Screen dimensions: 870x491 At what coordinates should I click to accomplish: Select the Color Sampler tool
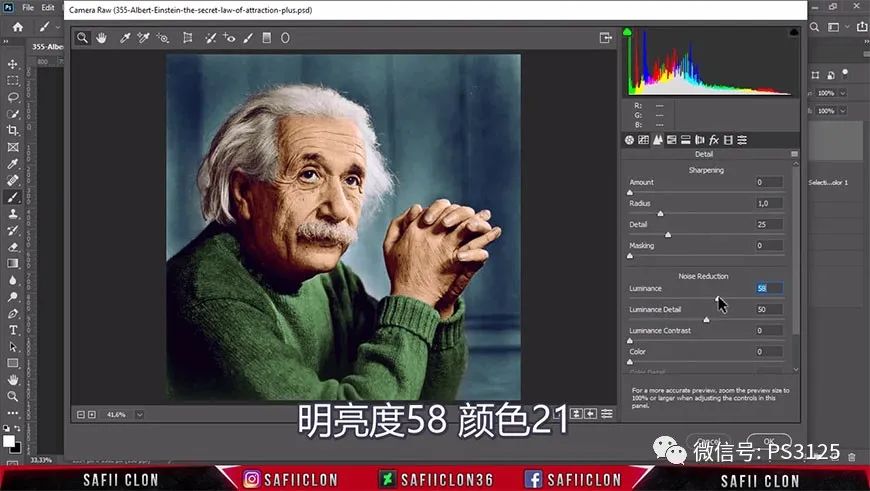click(x=143, y=38)
